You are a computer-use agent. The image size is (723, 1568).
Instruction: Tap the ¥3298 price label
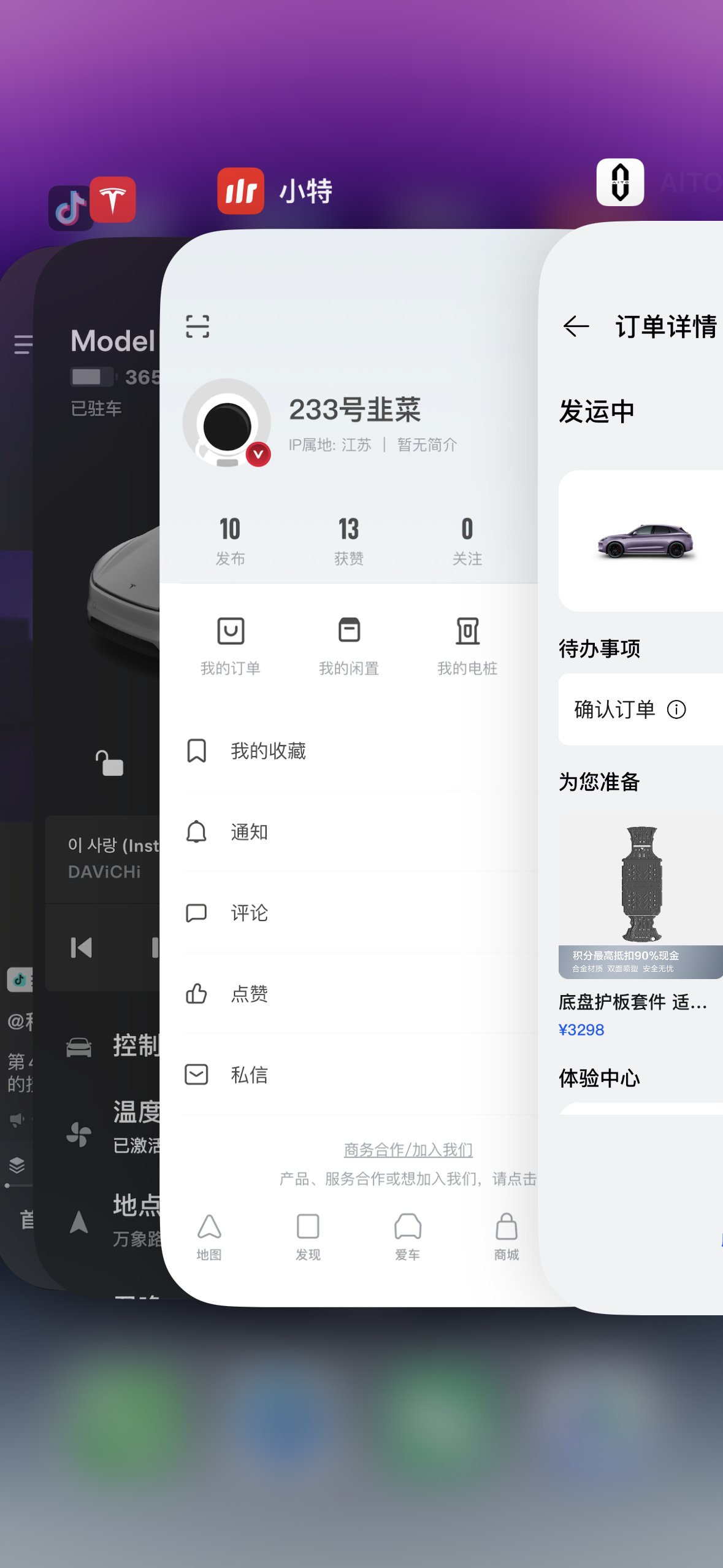pyautogui.click(x=581, y=1030)
